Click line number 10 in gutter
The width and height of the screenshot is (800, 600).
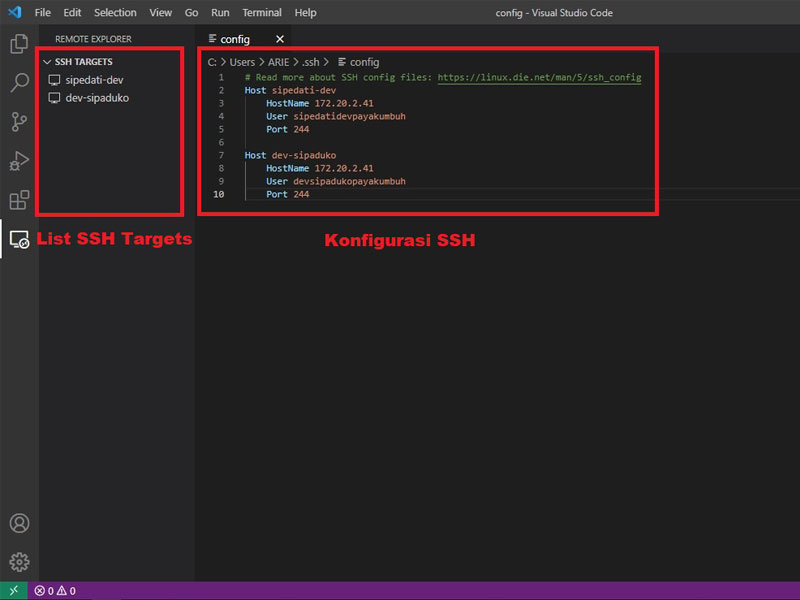coord(218,194)
